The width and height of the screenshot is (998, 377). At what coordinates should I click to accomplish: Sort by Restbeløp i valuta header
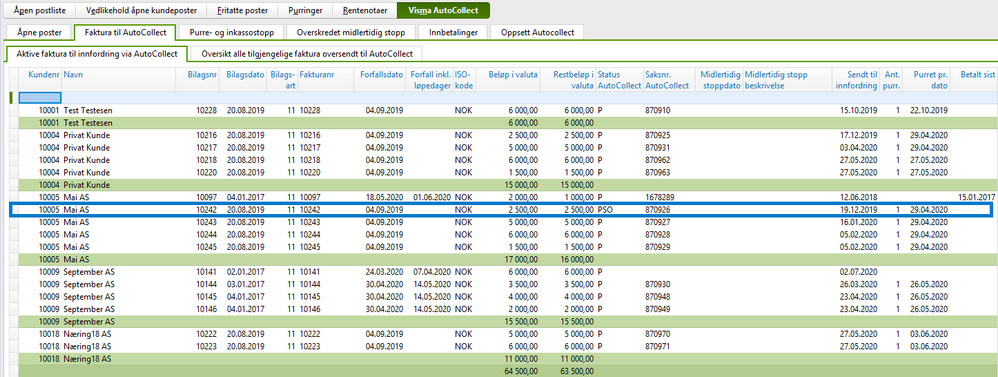pyautogui.click(x=573, y=80)
